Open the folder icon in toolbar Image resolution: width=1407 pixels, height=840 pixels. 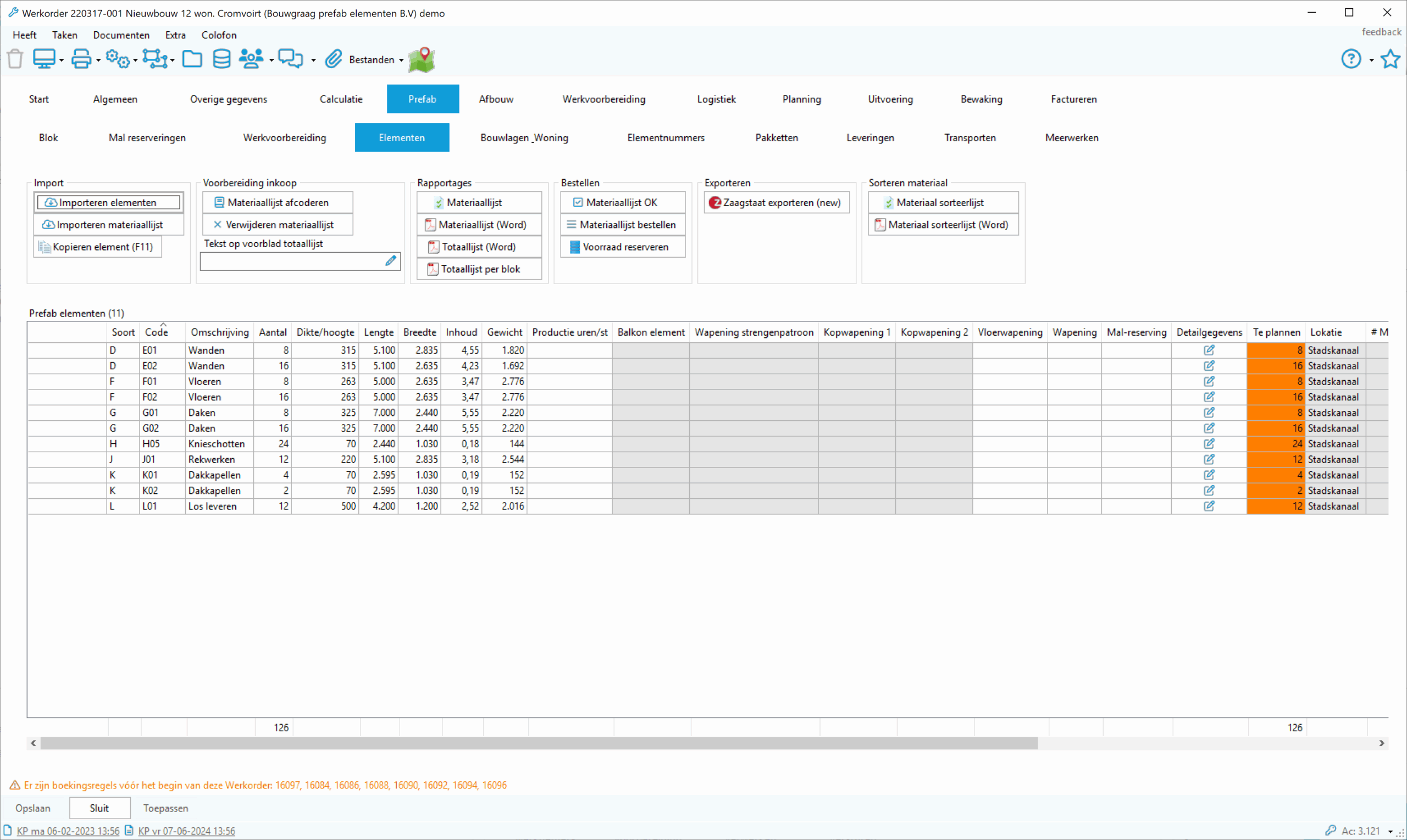[192, 59]
